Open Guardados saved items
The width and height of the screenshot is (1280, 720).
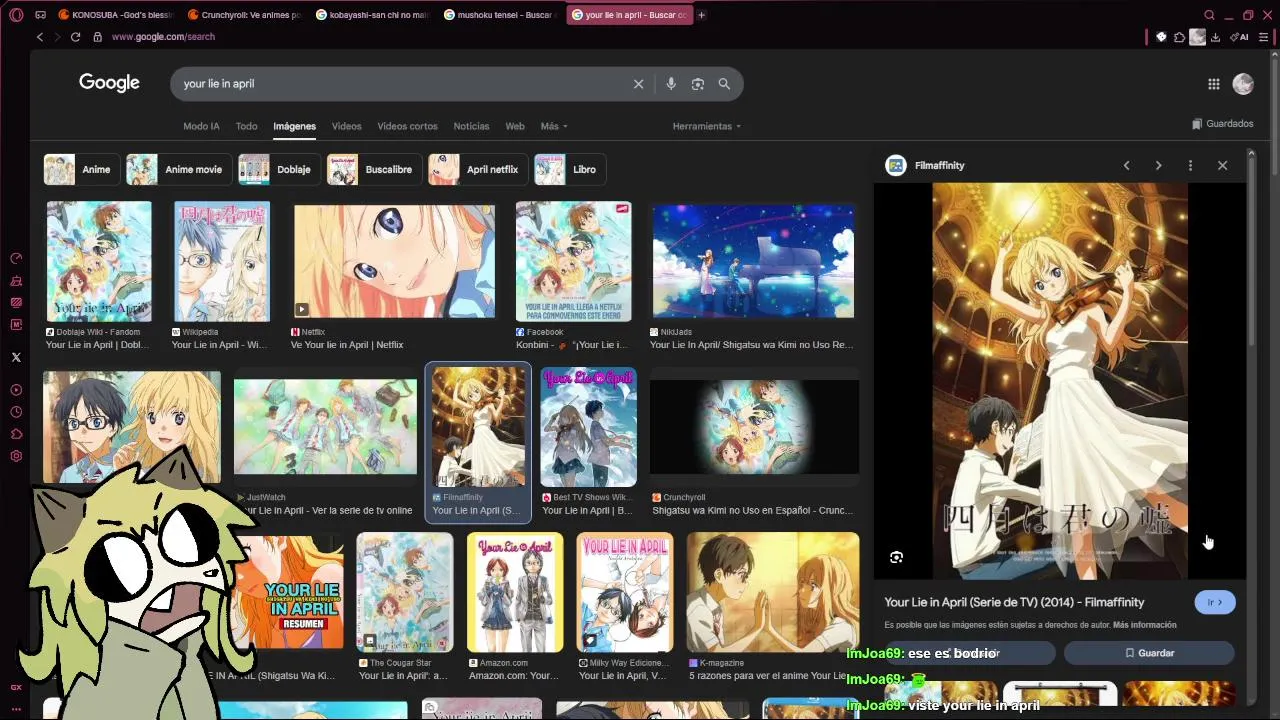[1223, 124]
